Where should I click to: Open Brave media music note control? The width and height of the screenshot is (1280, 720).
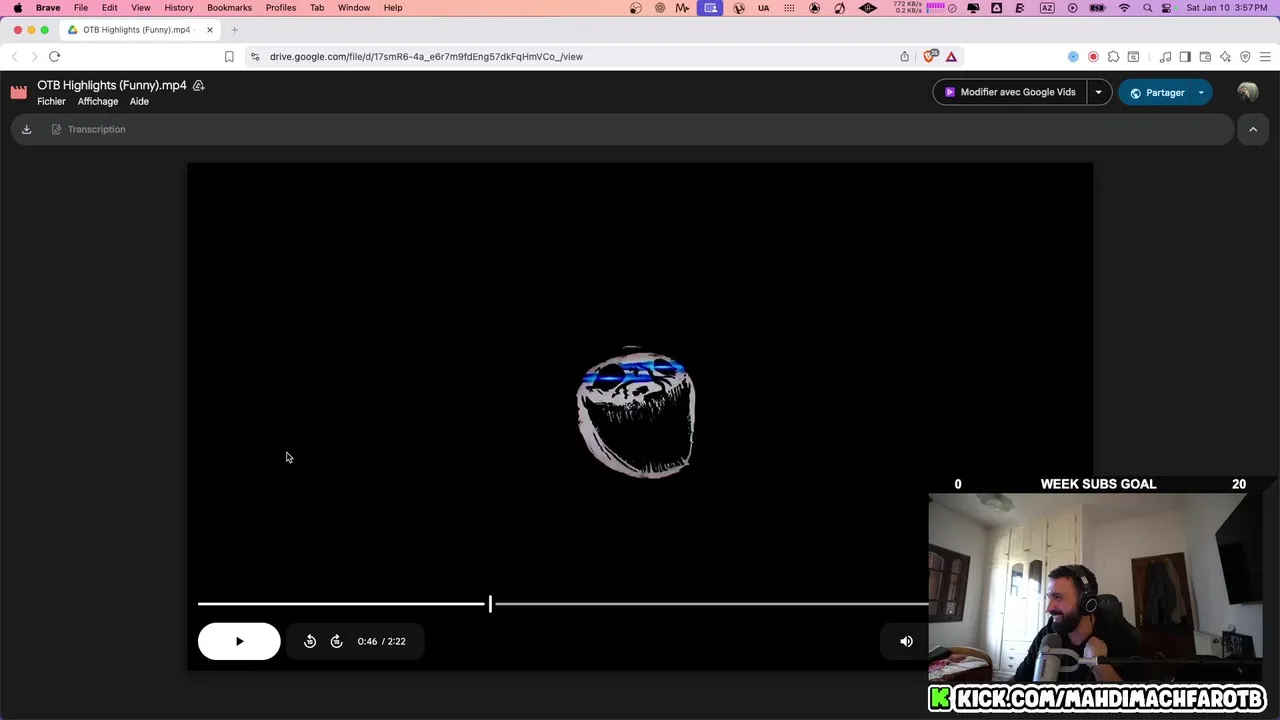1165,57
